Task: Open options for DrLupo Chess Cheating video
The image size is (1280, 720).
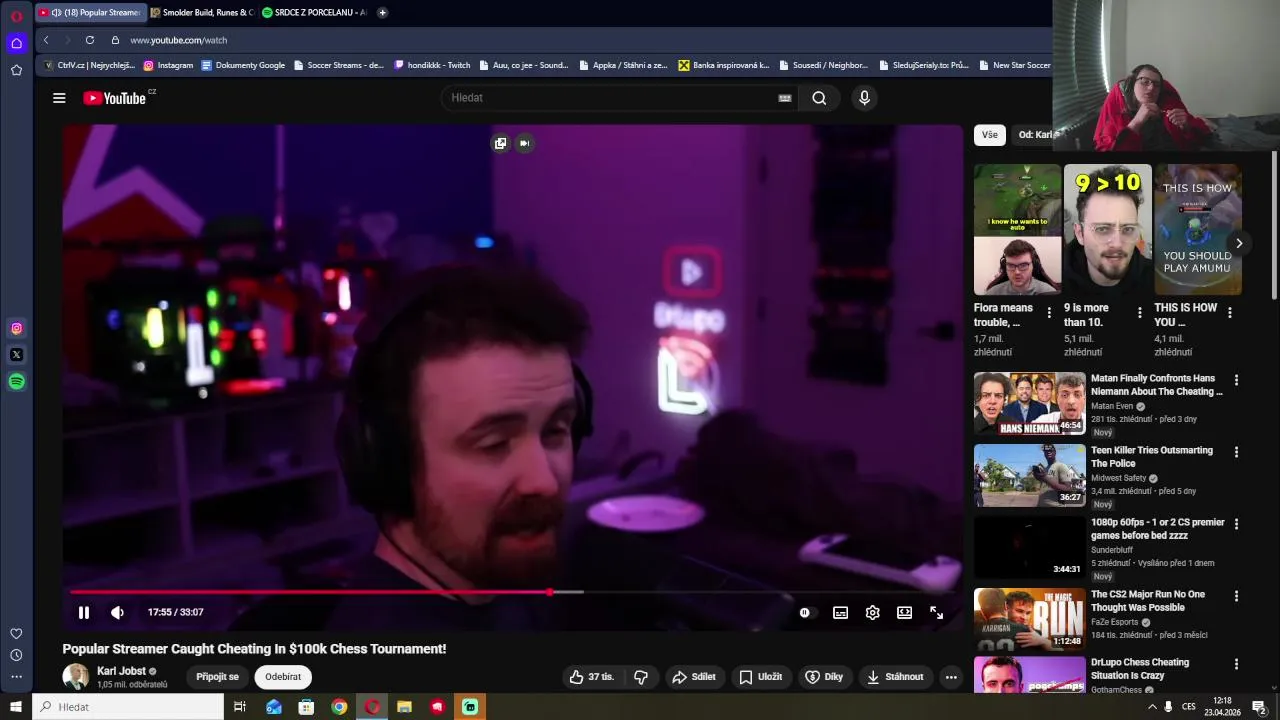Action: point(1236,664)
